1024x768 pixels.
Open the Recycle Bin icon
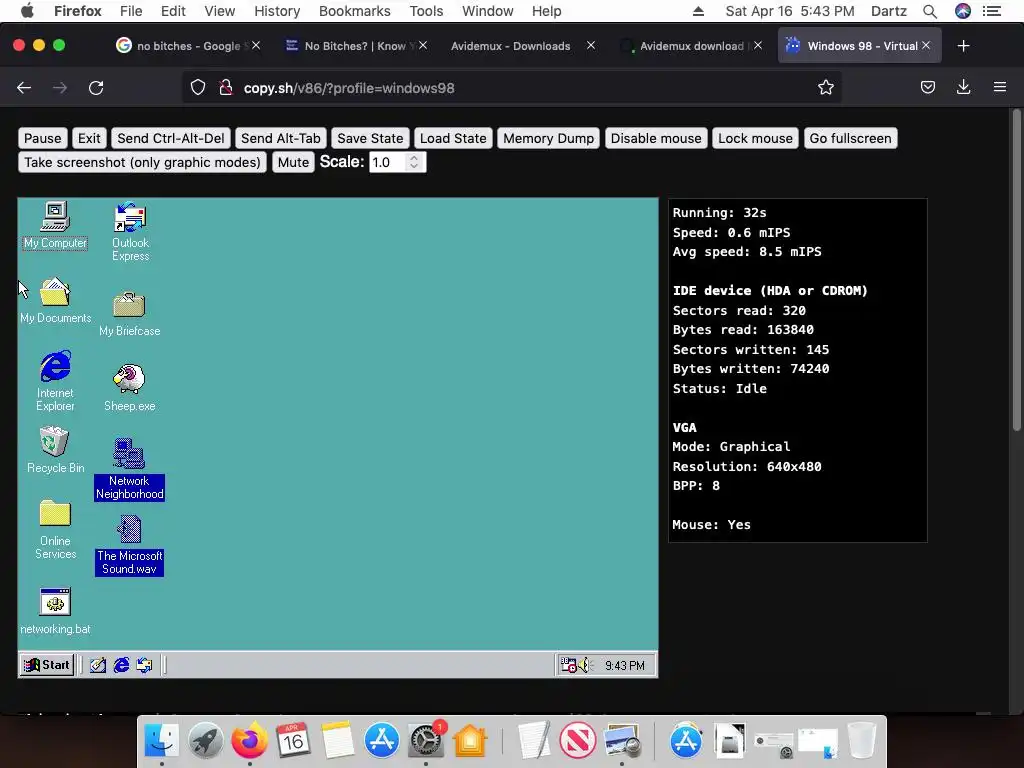click(x=56, y=450)
